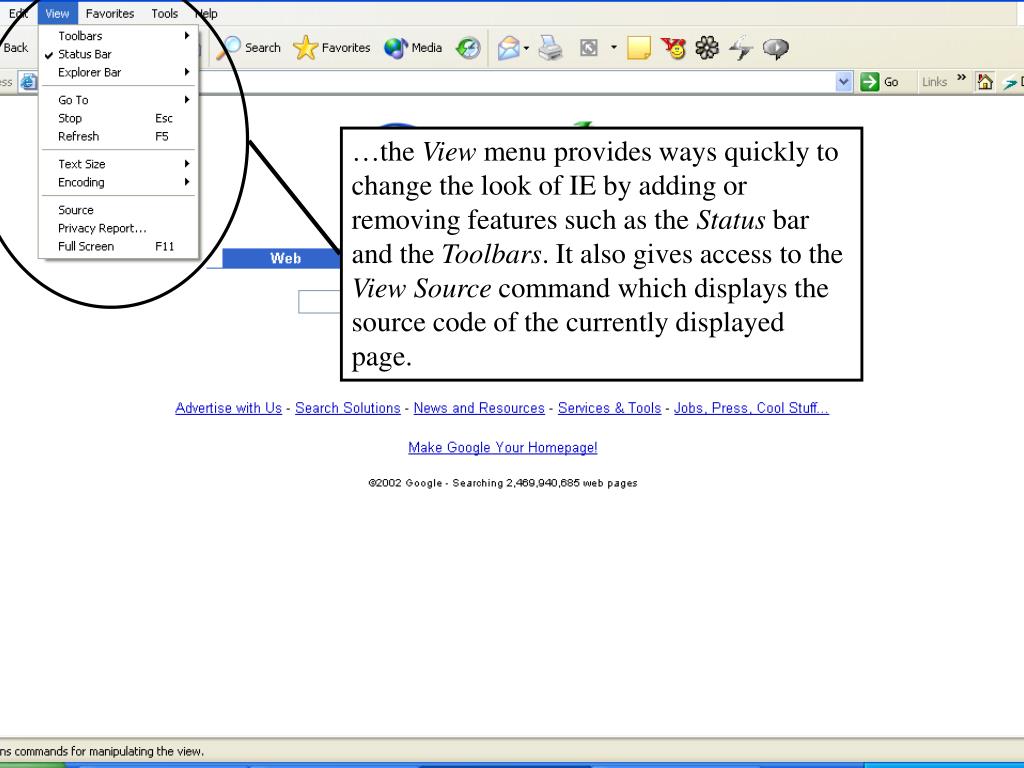Visit the Services & Tools link
This screenshot has width=1024, height=768.
coord(609,408)
